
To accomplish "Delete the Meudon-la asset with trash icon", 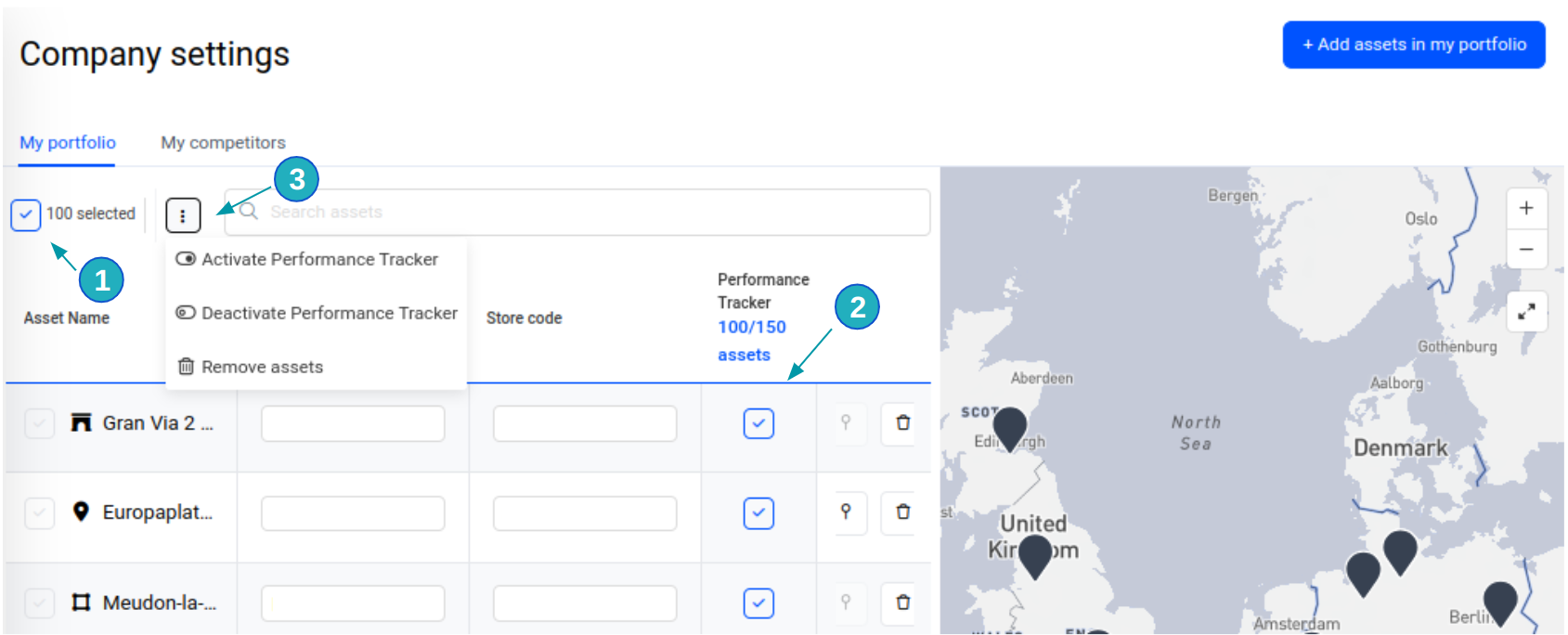I will [901, 603].
